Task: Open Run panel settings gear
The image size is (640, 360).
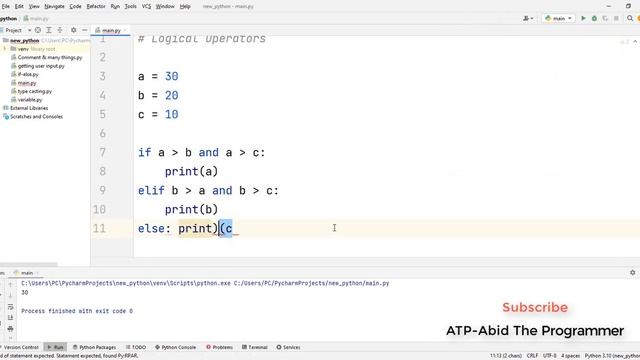Action: [x=633, y=273]
